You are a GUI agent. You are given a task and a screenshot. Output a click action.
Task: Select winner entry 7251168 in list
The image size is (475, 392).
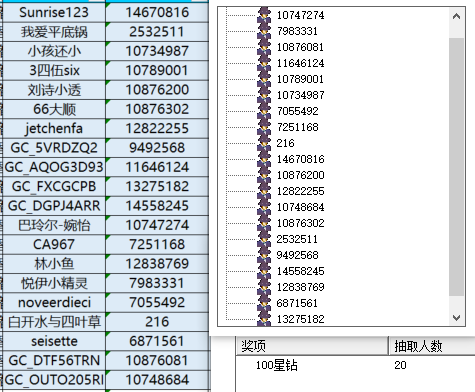(x=297, y=127)
